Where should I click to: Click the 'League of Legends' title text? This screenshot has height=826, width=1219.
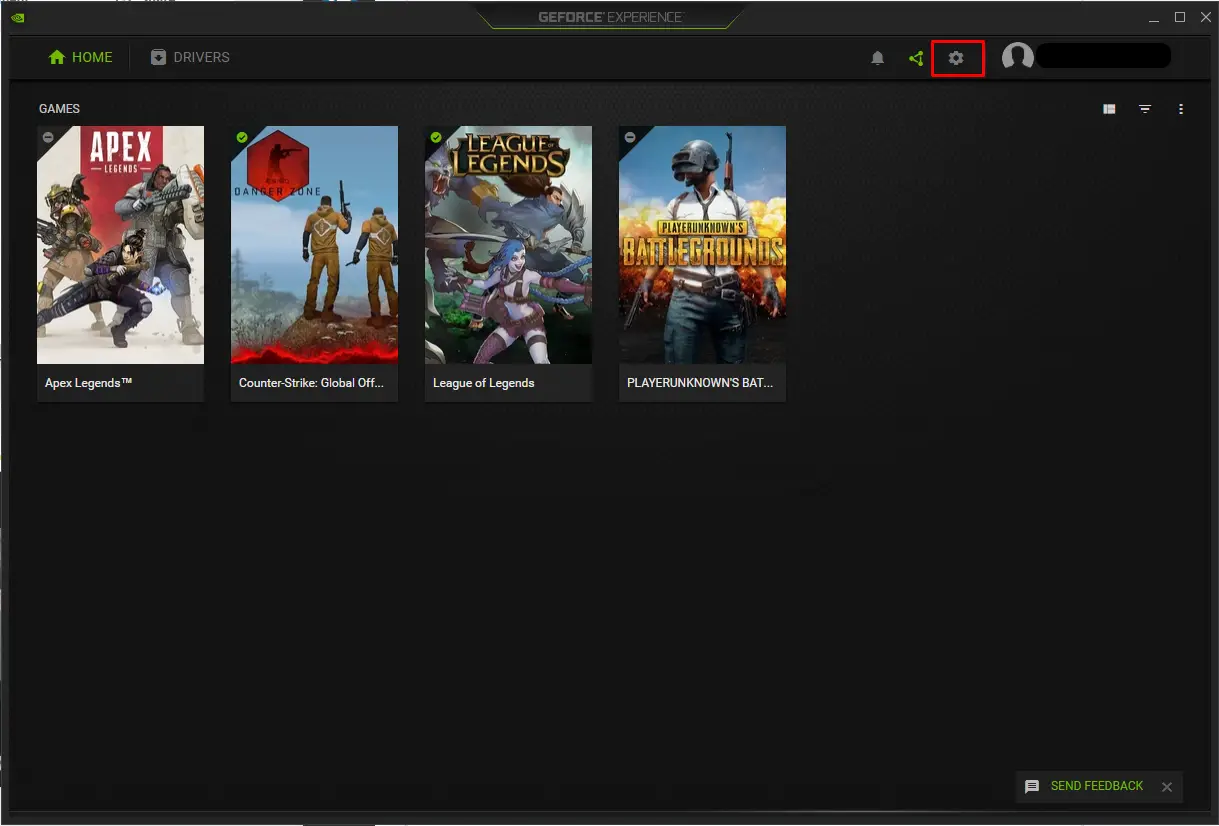tap(484, 383)
